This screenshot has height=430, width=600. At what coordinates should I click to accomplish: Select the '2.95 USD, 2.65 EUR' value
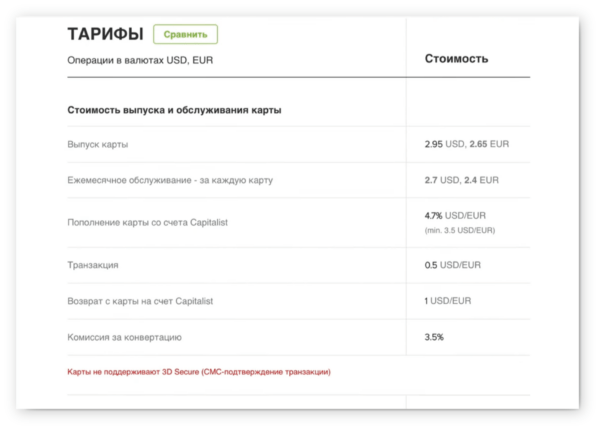tap(467, 144)
